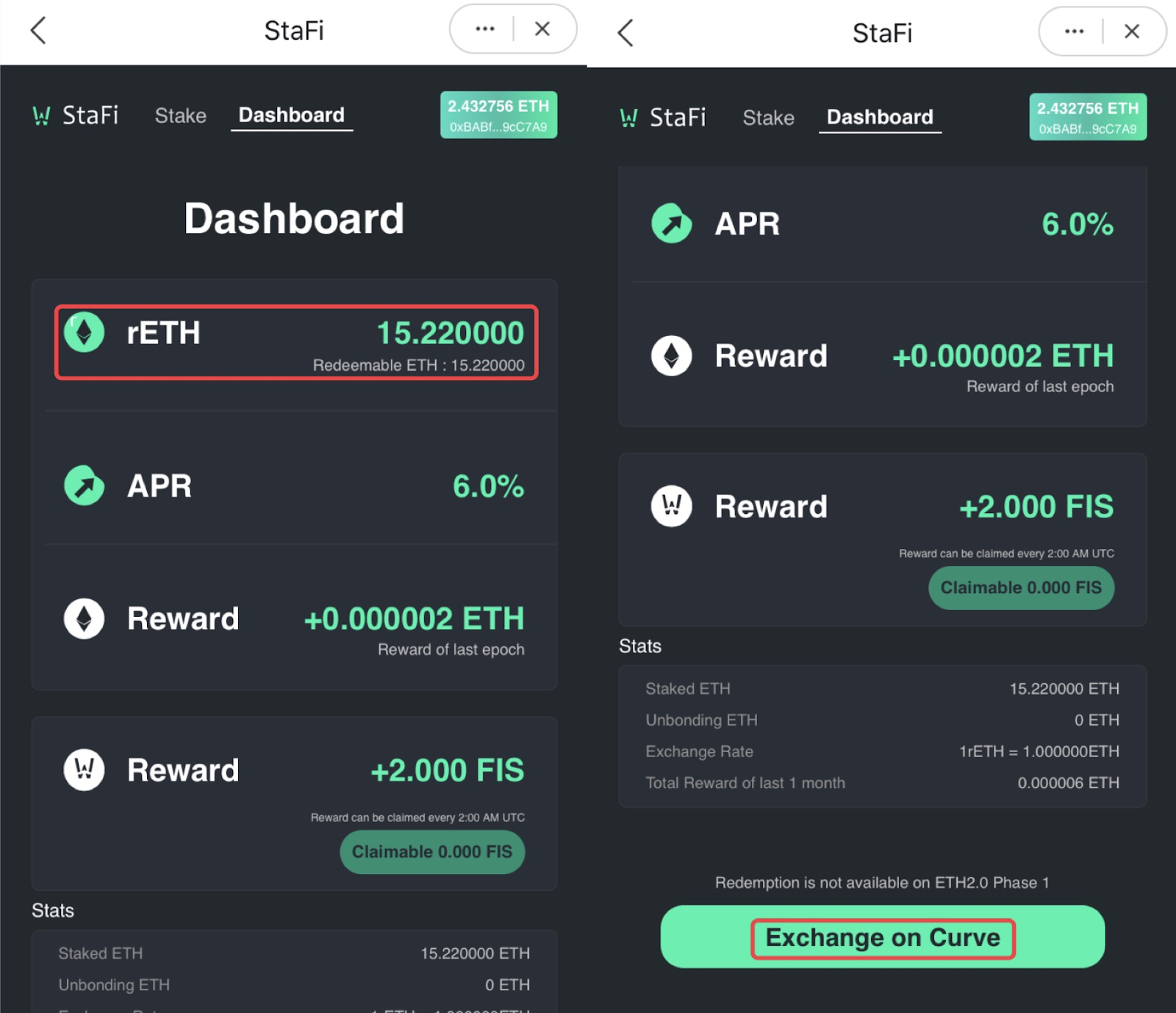This screenshot has width=1176, height=1013.
Task: Switch to Stake tab in right screen
Action: point(768,118)
